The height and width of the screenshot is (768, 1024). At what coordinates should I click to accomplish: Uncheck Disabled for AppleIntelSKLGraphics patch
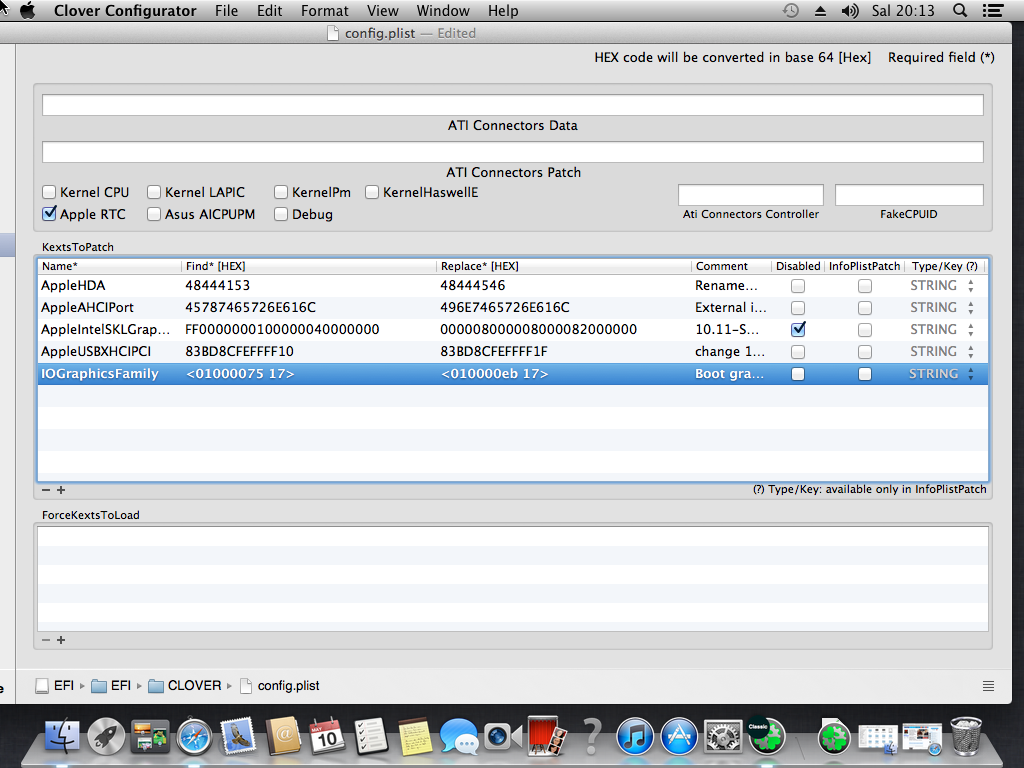[798, 329]
